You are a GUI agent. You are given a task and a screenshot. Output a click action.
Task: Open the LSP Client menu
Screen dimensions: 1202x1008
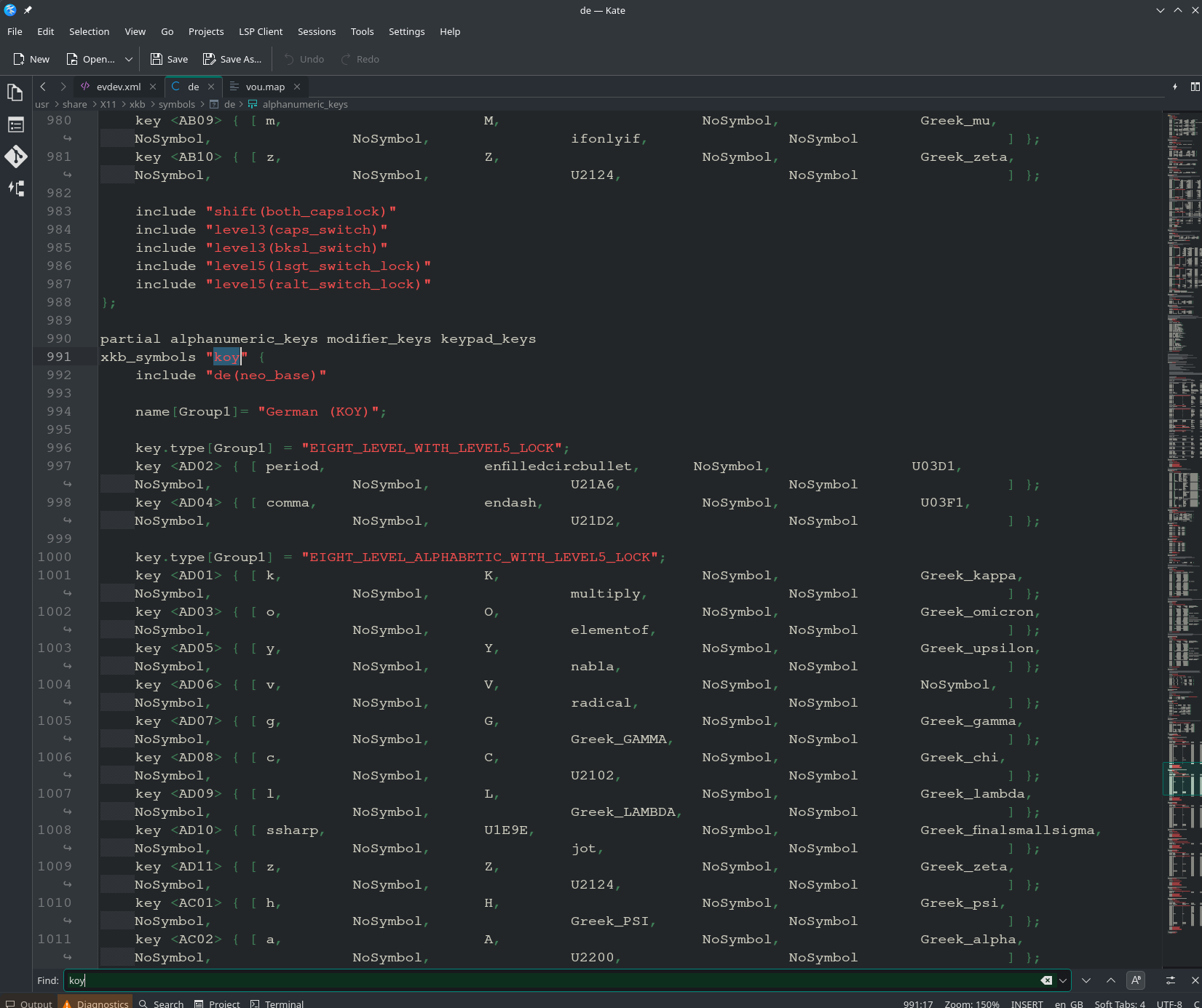click(261, 31)
